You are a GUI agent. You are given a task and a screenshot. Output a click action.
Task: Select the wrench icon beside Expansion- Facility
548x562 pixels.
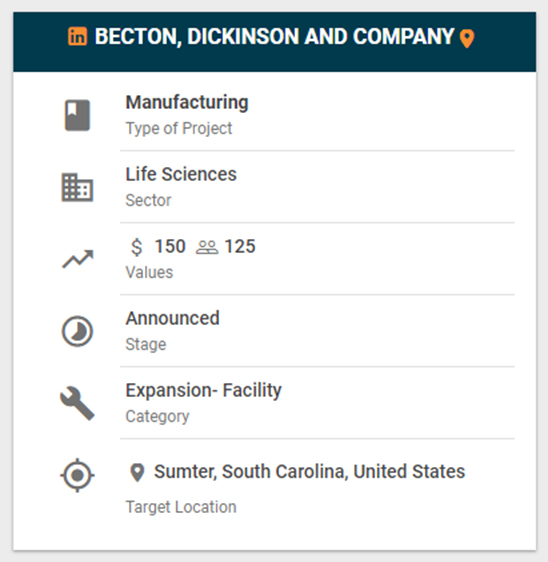[x=77, y=403]
